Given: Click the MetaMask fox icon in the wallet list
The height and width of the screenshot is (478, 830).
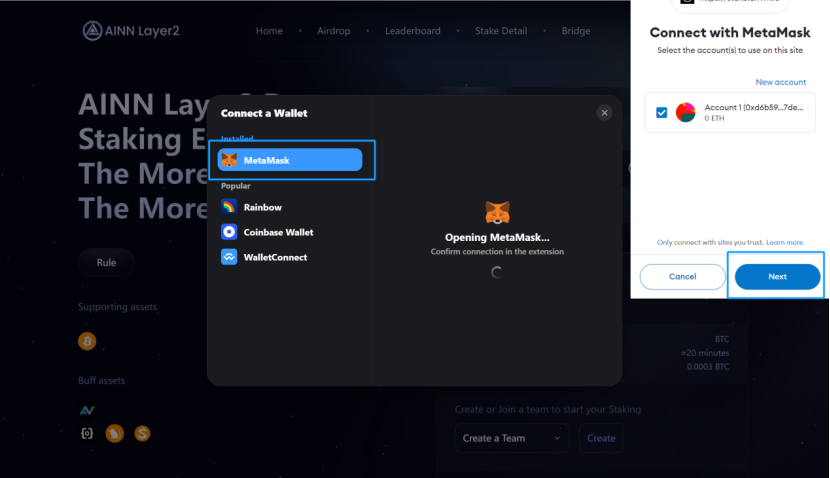Looking at the screenshot, I should (229, 160).
